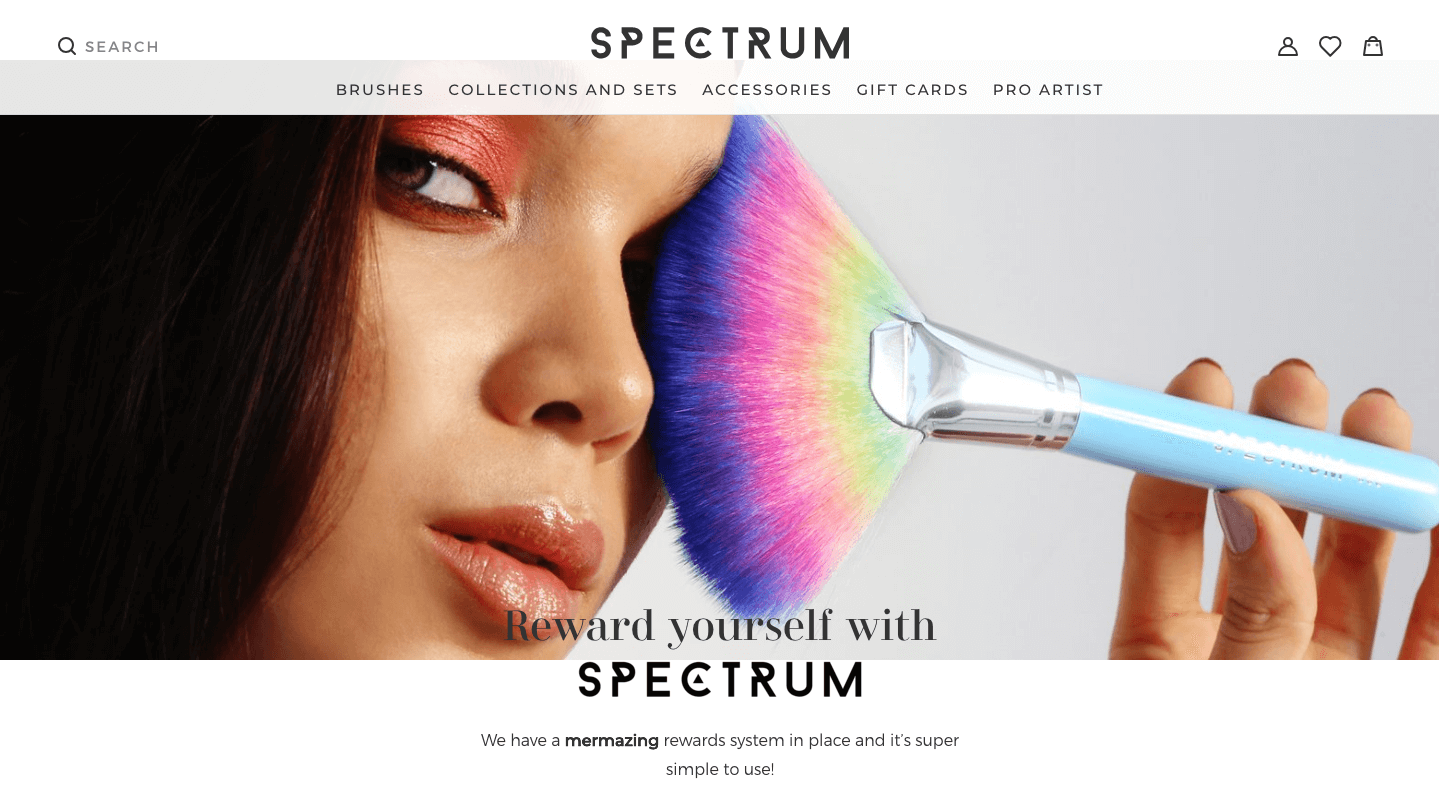Screen dimensions: 1439x798
Task: Select the "Reward yourself with" heading
Action: click(x=720, y=626)
